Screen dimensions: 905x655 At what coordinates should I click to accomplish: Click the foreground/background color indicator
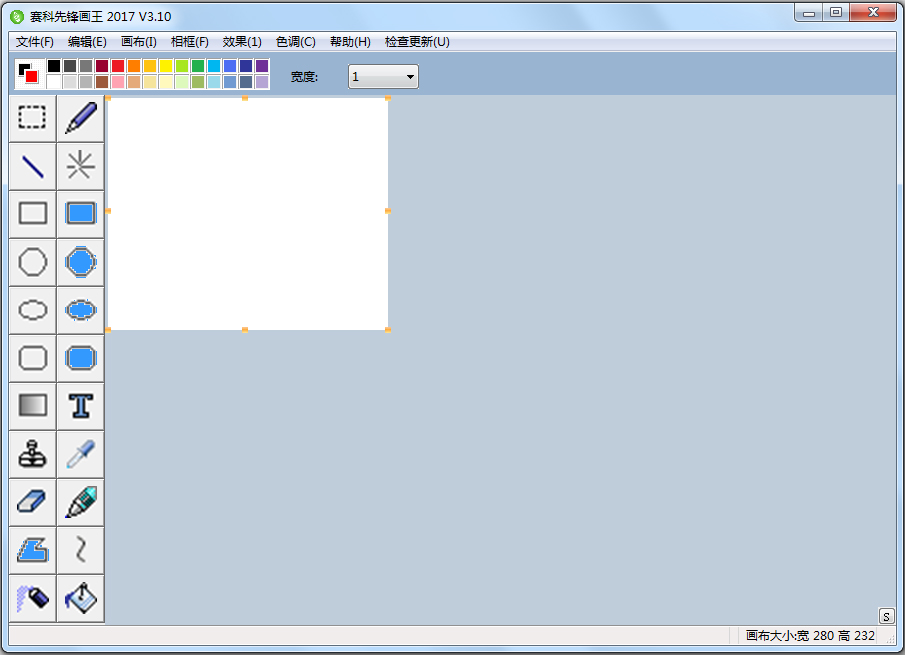click(28, 73)
